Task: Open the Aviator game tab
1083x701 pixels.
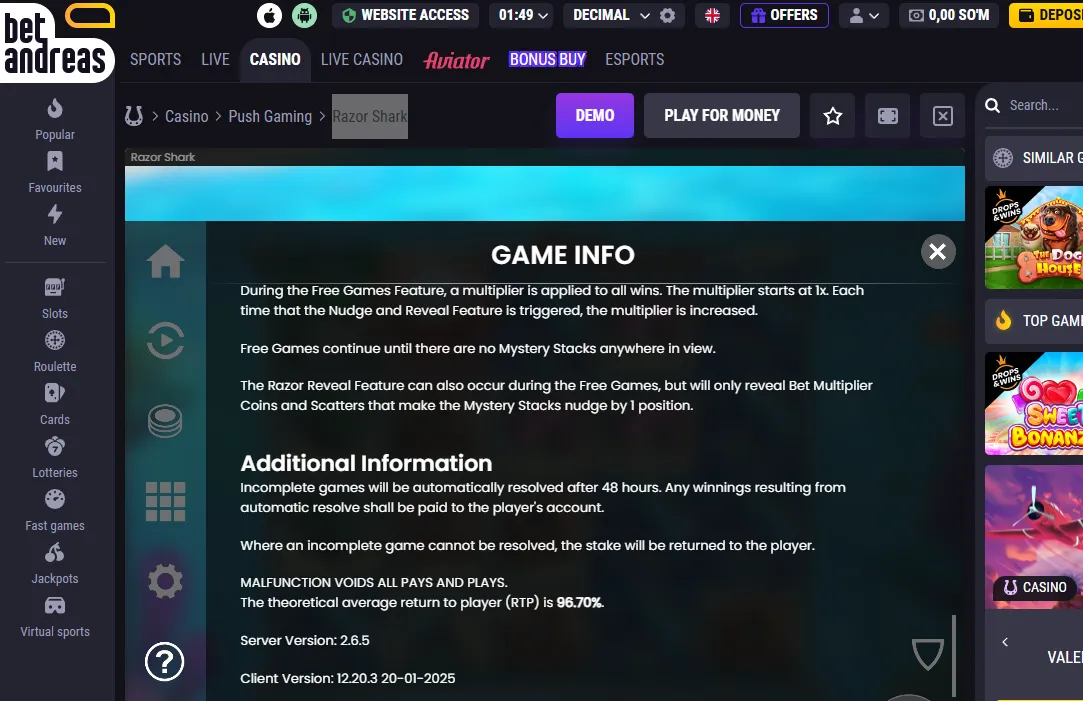Action: click(457, 60)
